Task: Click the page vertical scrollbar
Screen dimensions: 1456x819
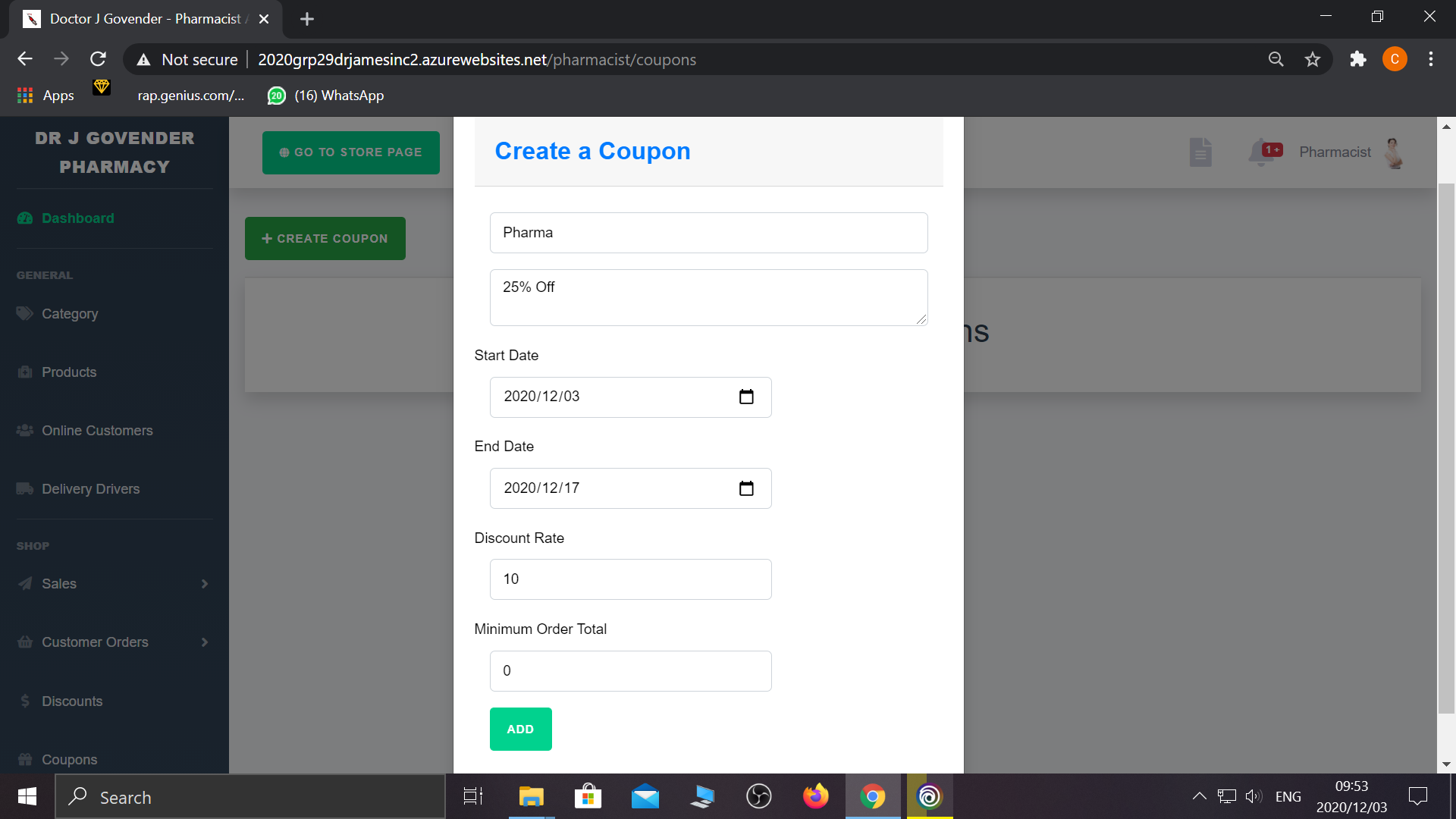Action: coord(1446,447)
